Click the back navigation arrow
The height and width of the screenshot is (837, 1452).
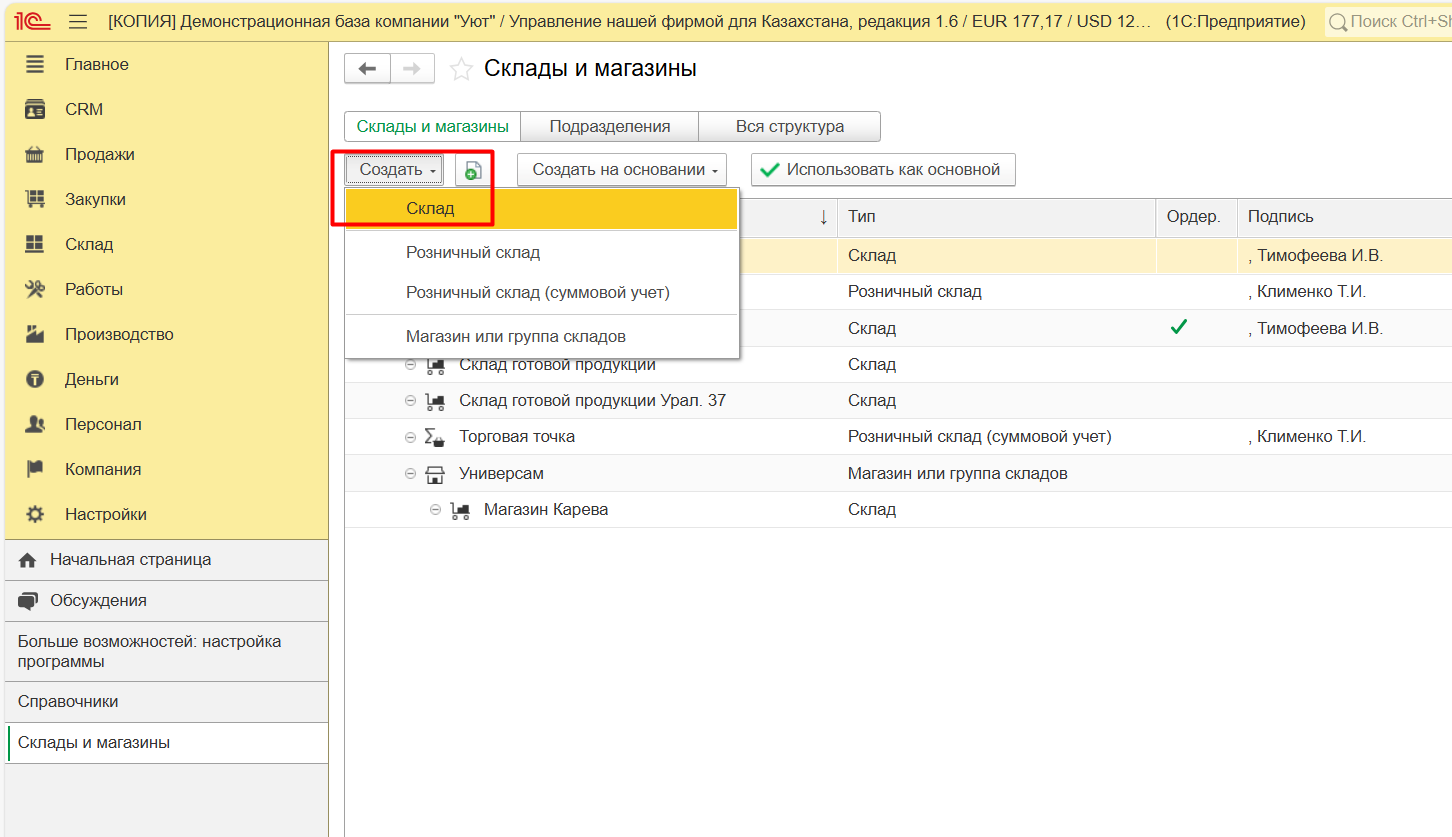(x=367, y=69)
